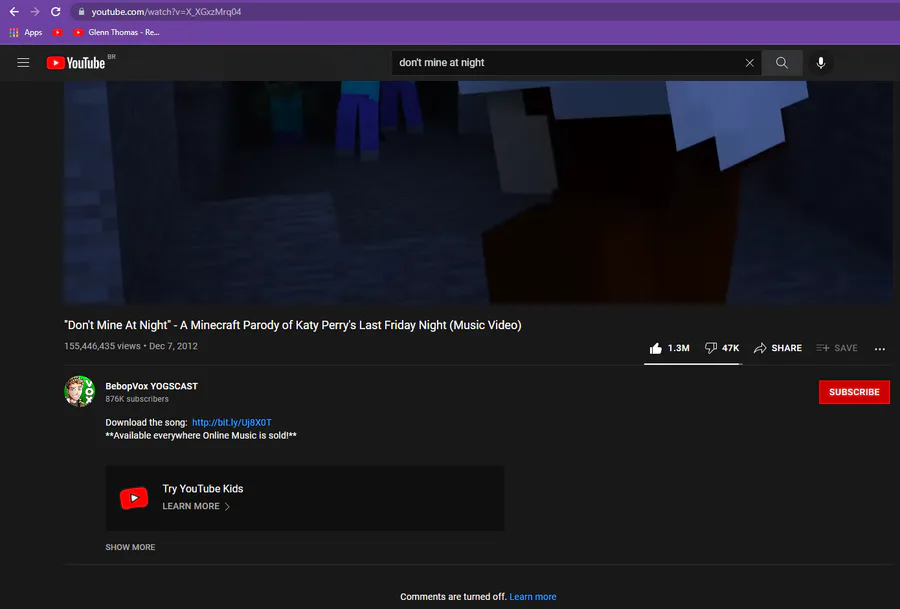Click the 876K subscribers text

pyautogui.click(x=137, y=399)
